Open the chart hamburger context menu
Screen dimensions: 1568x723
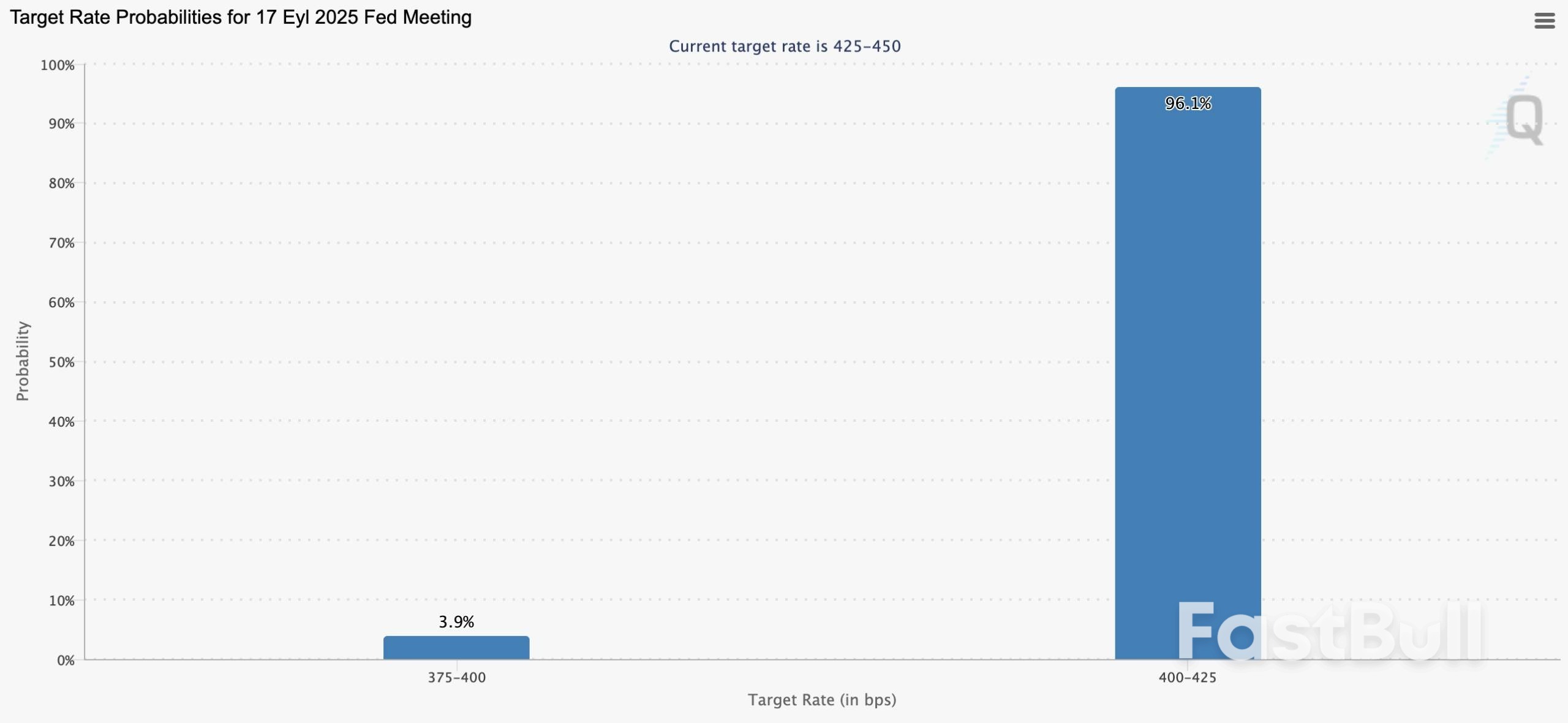(1544, 21)
